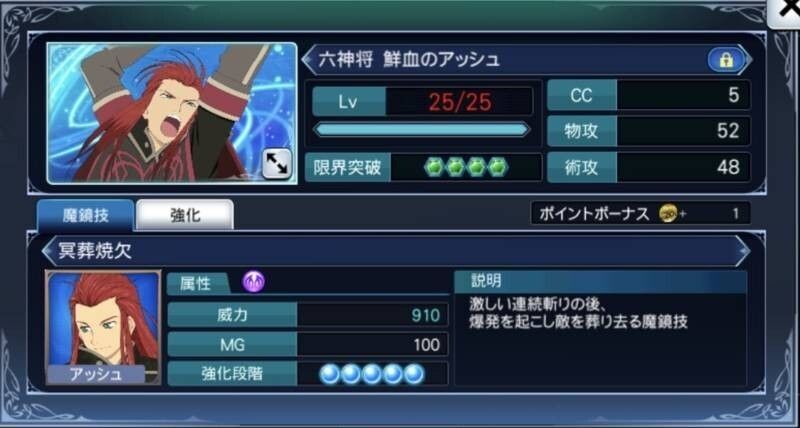Close the card detail window
The width and height of the screenshot is (800, 428).
(x=786, y=11)
